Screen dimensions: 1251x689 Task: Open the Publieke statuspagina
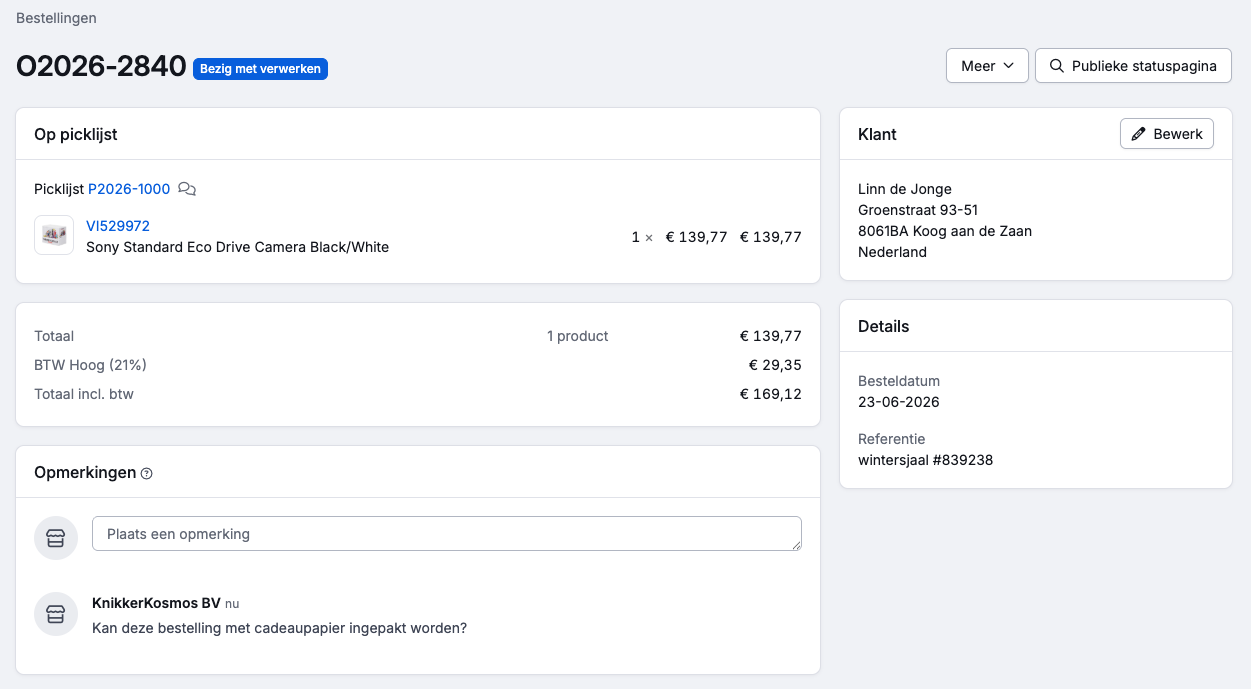click(1133, 66)
